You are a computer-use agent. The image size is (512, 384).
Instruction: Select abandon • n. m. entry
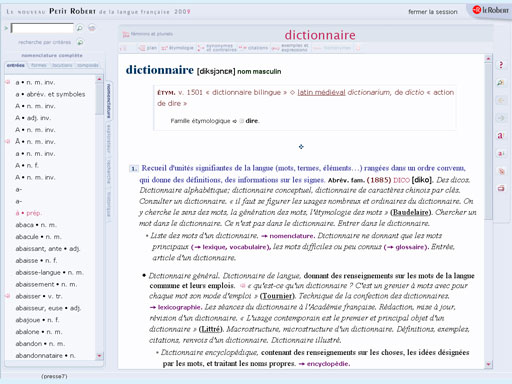click(x=40, y=344)
